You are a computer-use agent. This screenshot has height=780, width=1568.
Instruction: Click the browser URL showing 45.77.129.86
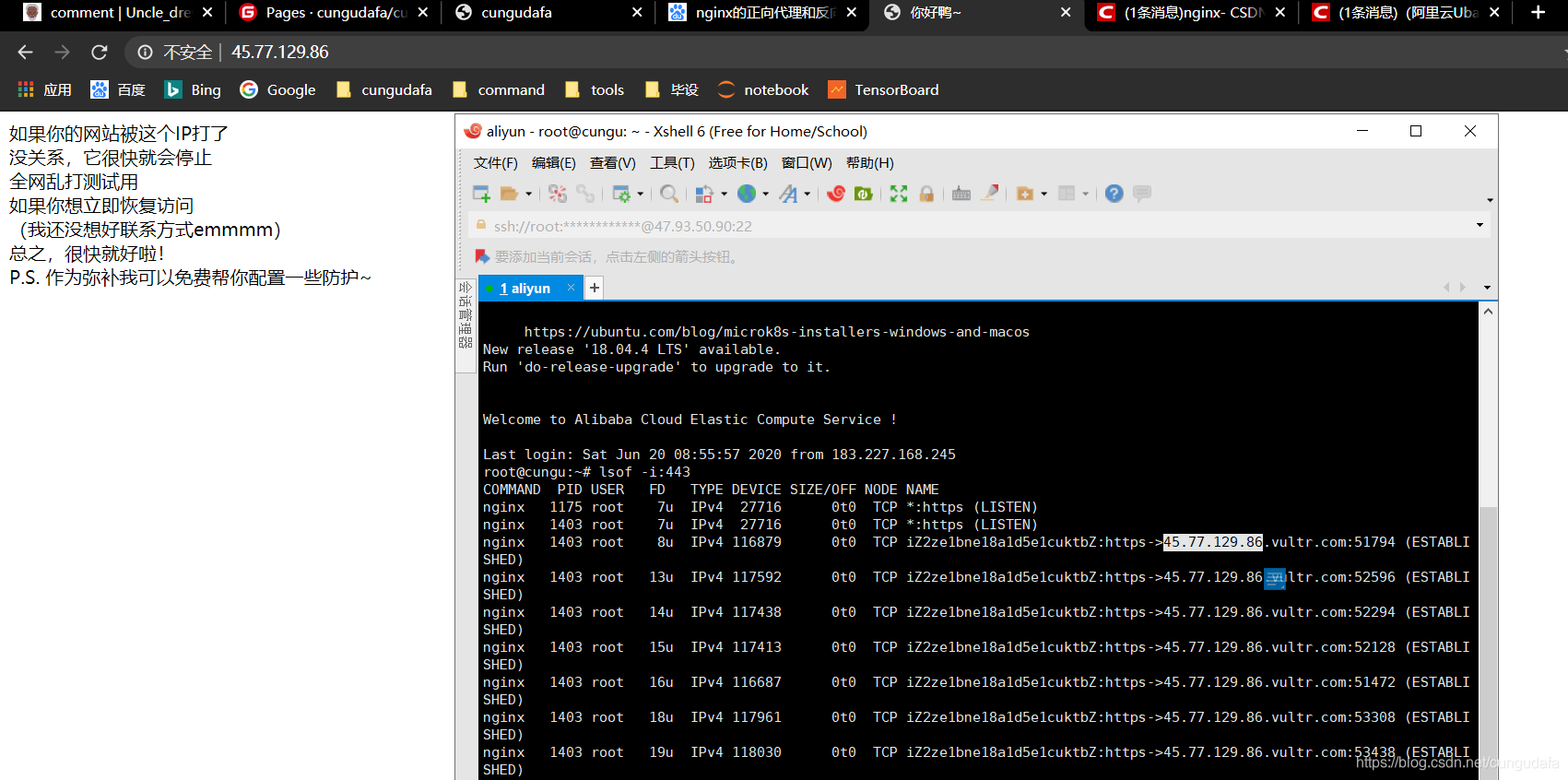point(280,53)
